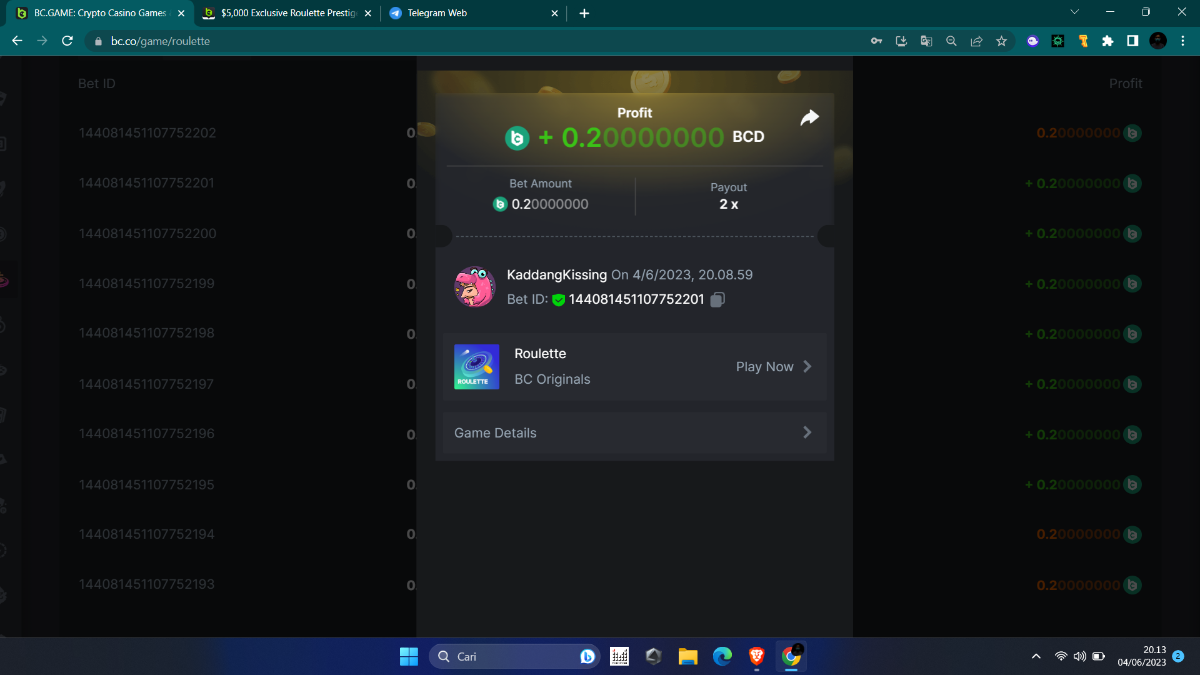The height and width of the screenshot is (675, 1200).
Task: Bookmark this page with the star icon
Action: coord(1001,41)
